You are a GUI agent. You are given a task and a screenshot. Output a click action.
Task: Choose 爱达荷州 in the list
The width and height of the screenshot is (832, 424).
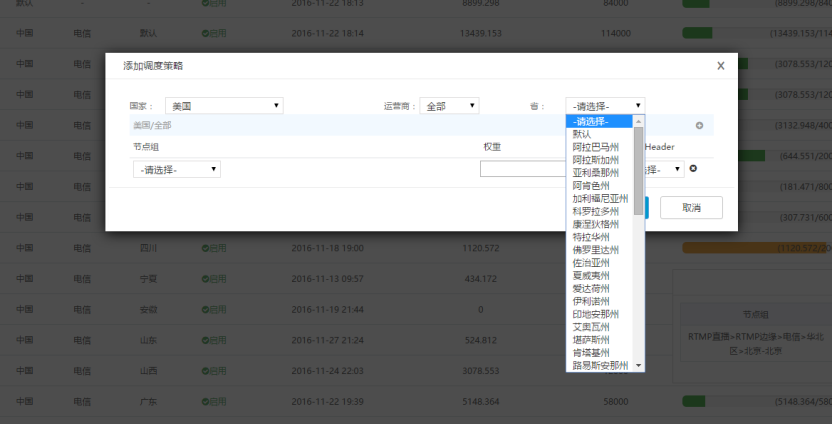point(600,288)
